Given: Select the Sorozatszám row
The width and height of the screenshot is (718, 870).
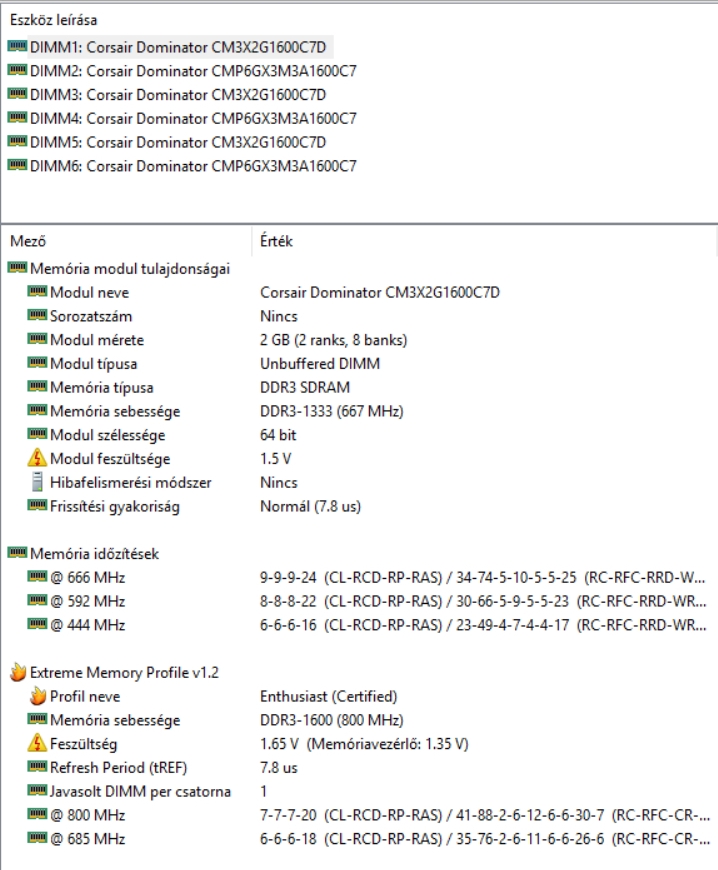Looking at the screenshot, I should [x=89, y=317].
